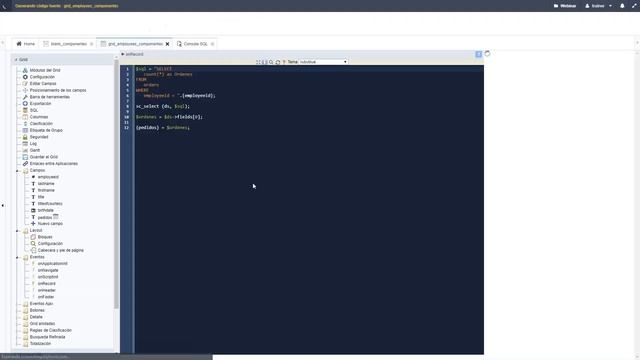Click the blue icon above editor
Viewport: 640px width, 360px height.
[x=478, y=54]
